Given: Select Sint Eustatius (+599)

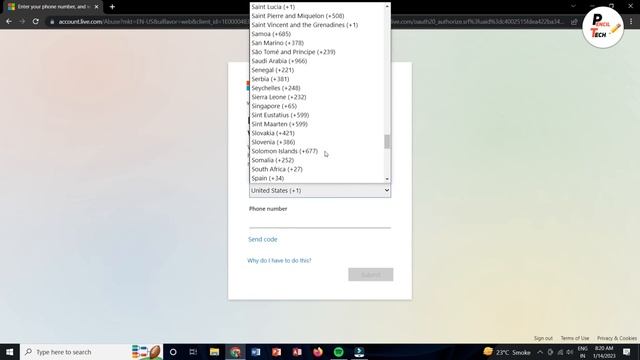Looking at the screenshot, I should [x=317, y=115].
